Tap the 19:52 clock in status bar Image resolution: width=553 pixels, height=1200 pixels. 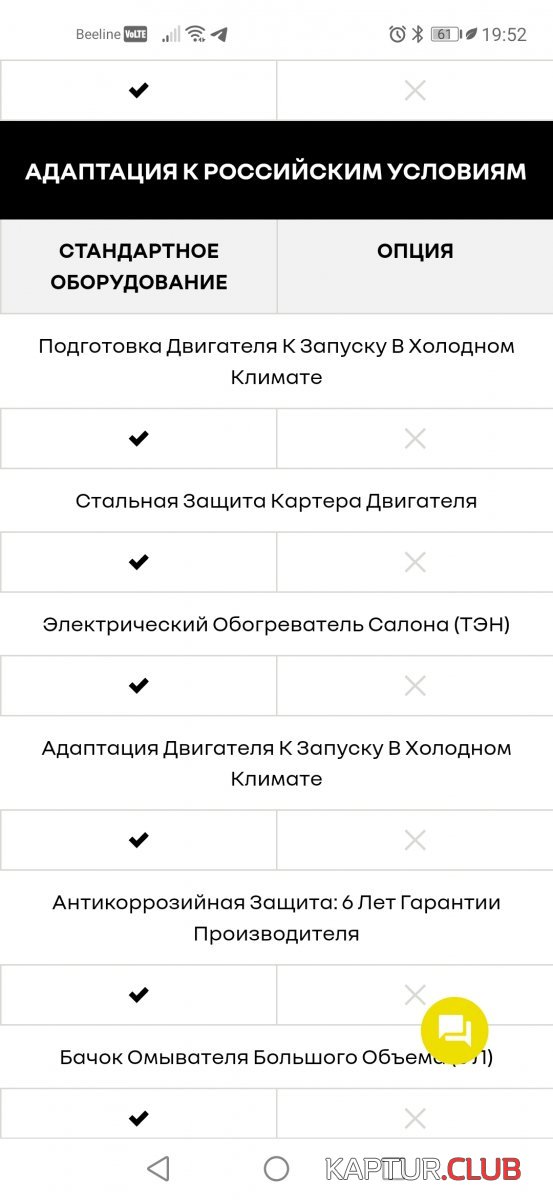point(504,34)
